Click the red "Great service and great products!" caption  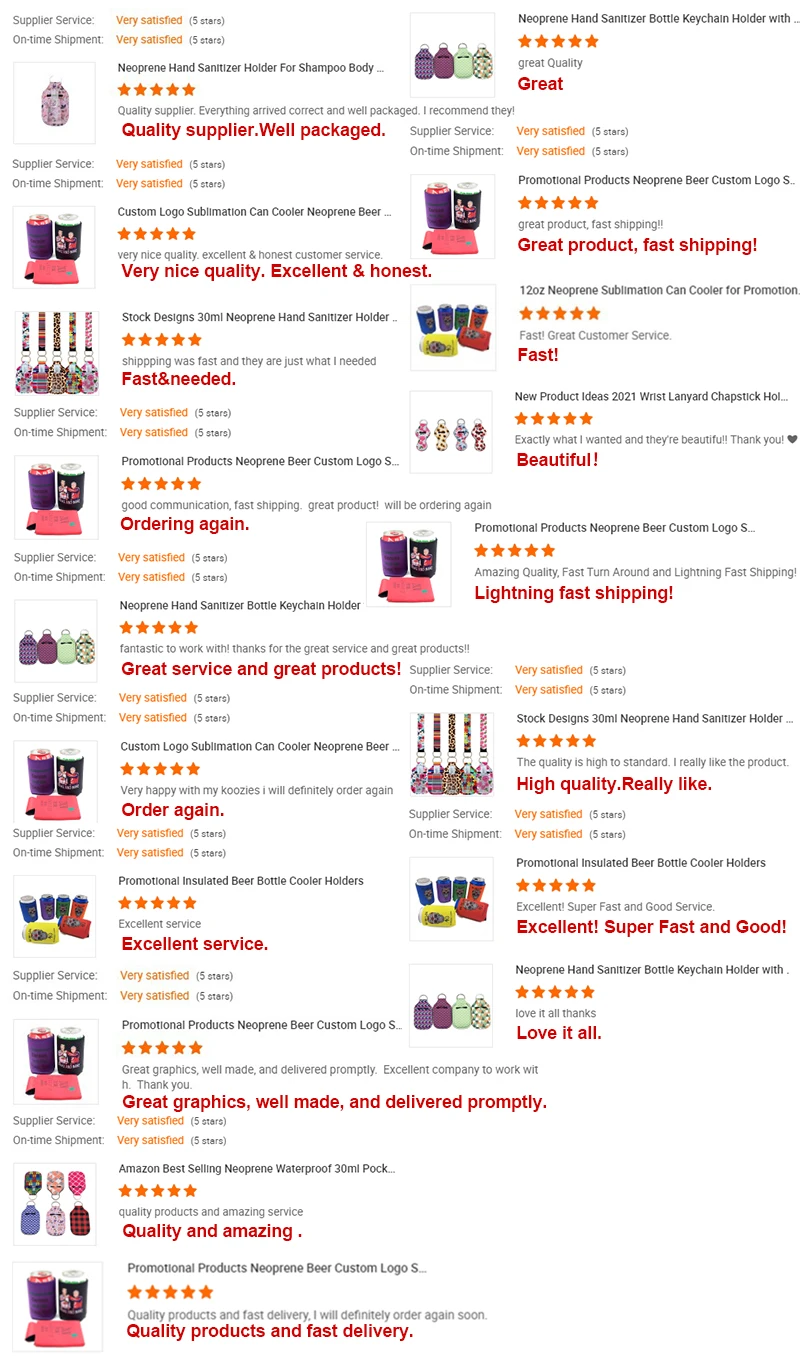click(x=261, y=669)
